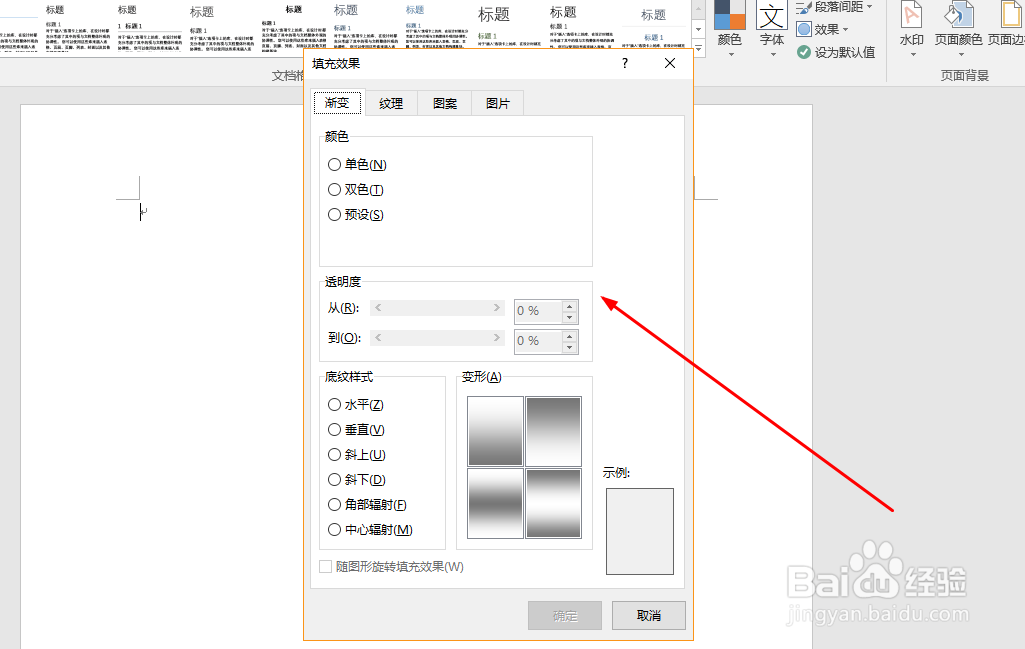Select the blue-heading 标题 style thumbnail
Viewport: 1025px width, 649px height.
[x=437, y=26]
